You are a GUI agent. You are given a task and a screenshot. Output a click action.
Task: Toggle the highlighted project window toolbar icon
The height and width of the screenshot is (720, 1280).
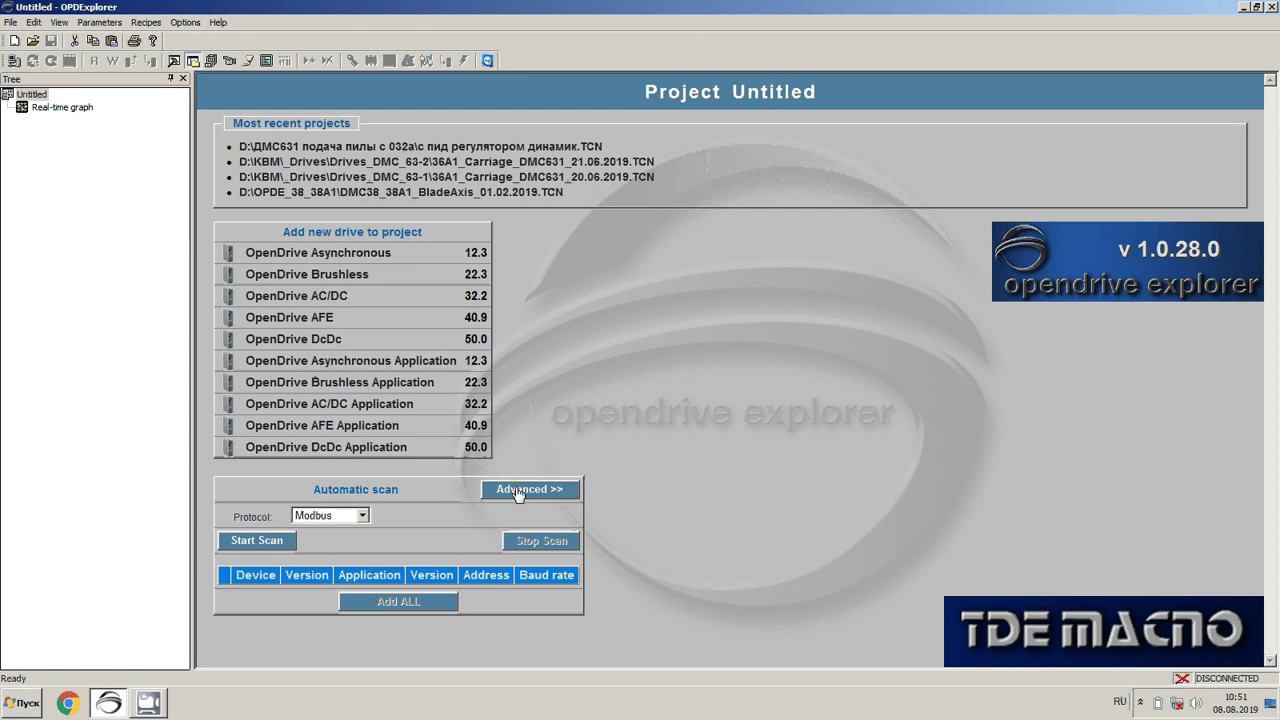point(193,61)
